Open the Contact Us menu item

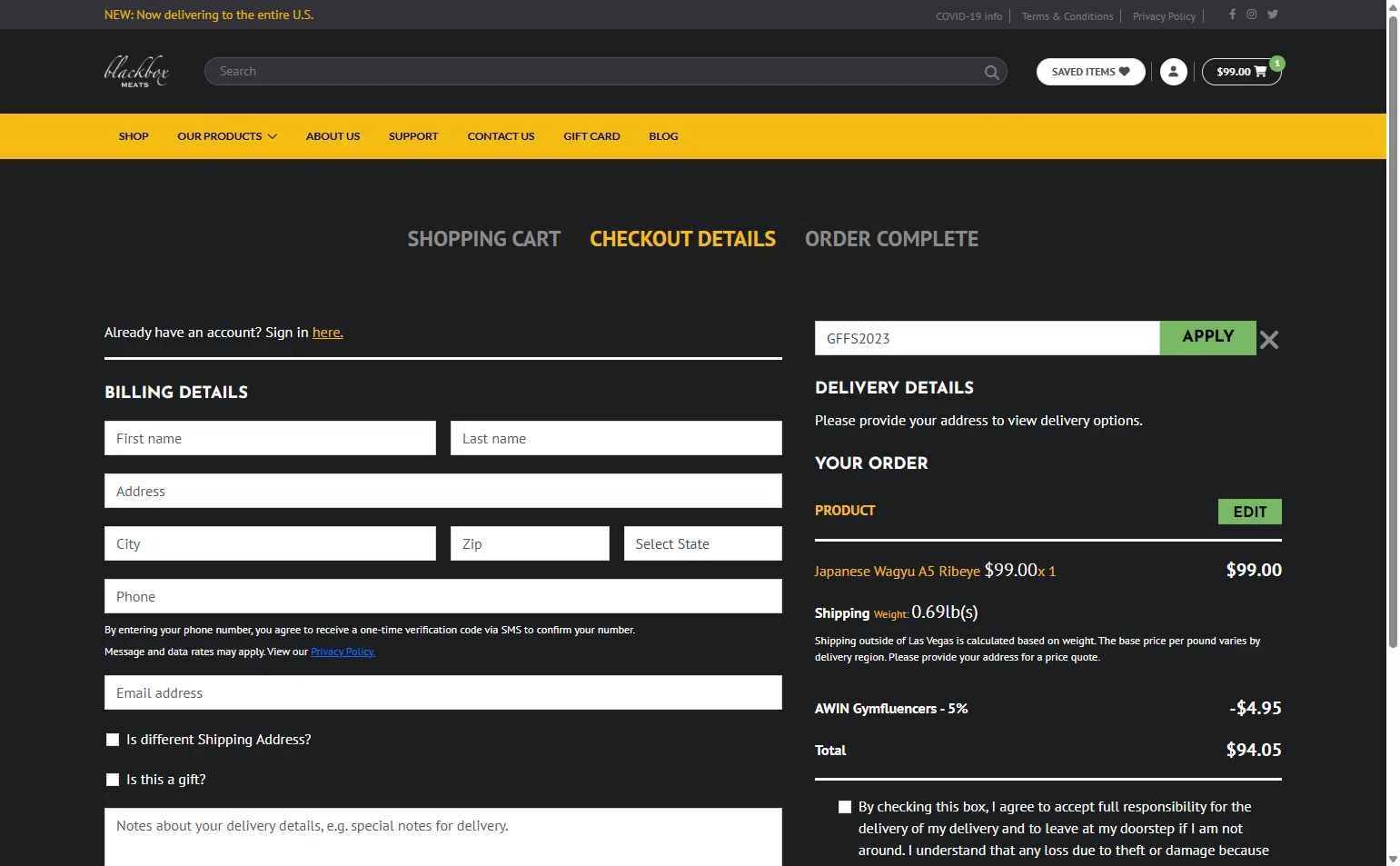coord(501,136)
